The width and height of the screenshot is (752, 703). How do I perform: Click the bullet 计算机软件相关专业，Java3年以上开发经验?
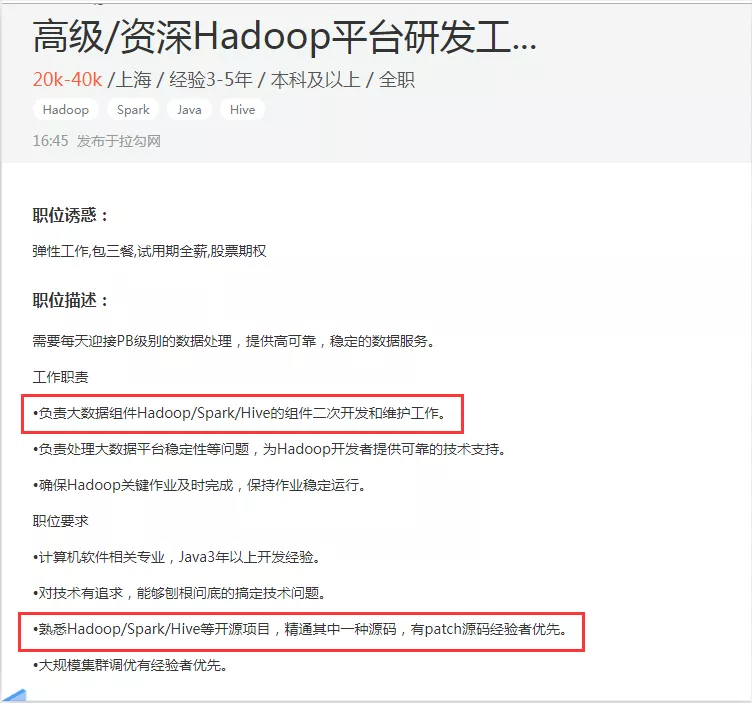click(176, 557)
